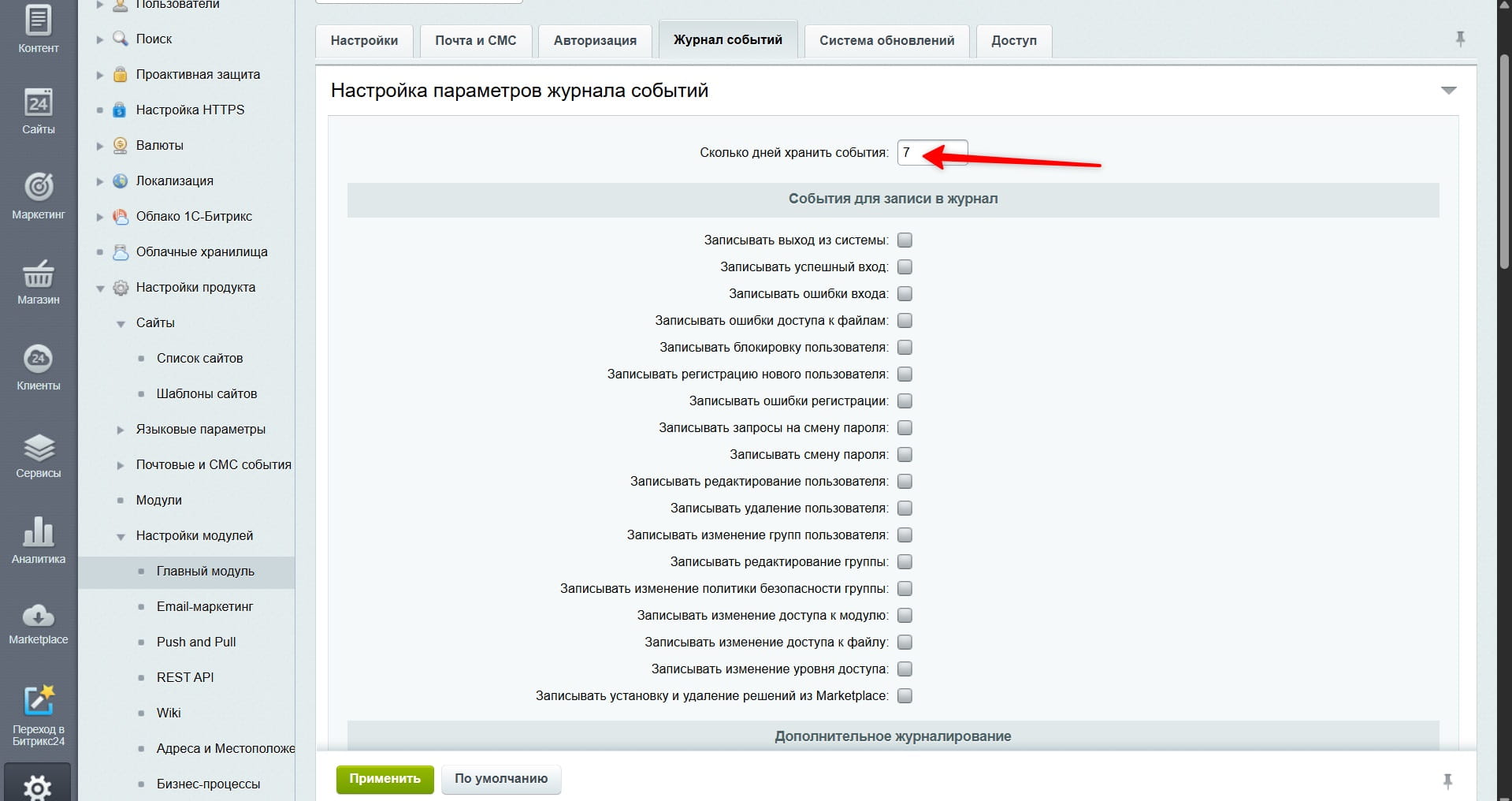This screenshot has height=801, width=1512.
Task: Toggle Записывать смену пароля checkbox
Action: coord(905,455)
